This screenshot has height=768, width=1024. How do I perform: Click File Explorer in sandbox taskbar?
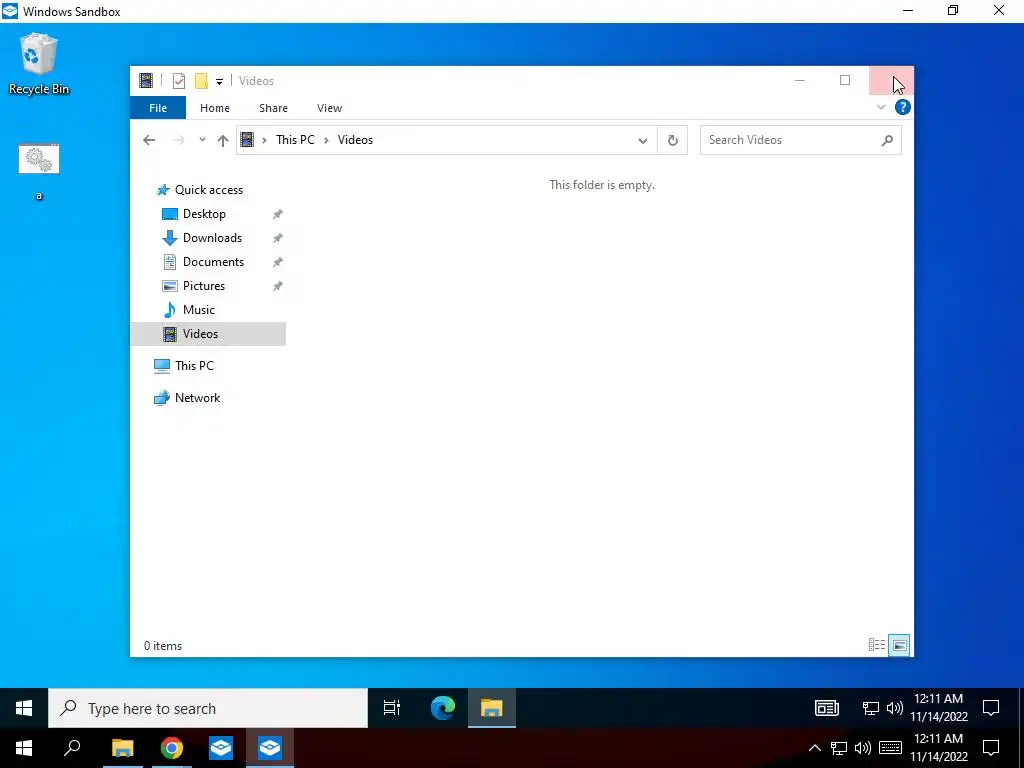[492, 708]
